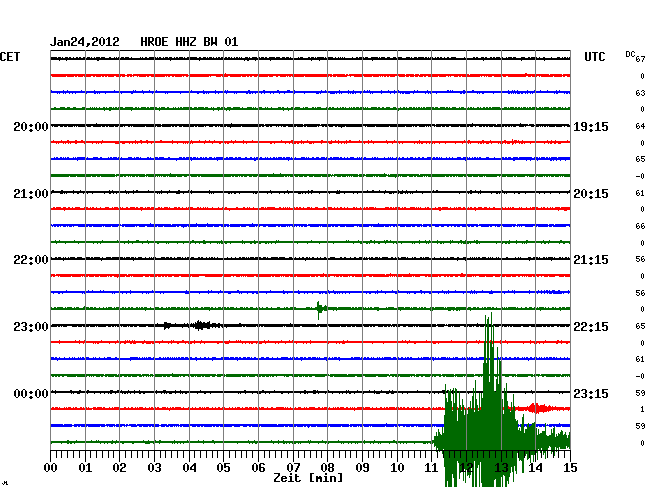
Task: Click the DC offset value 66
Action: coord(640,226)
